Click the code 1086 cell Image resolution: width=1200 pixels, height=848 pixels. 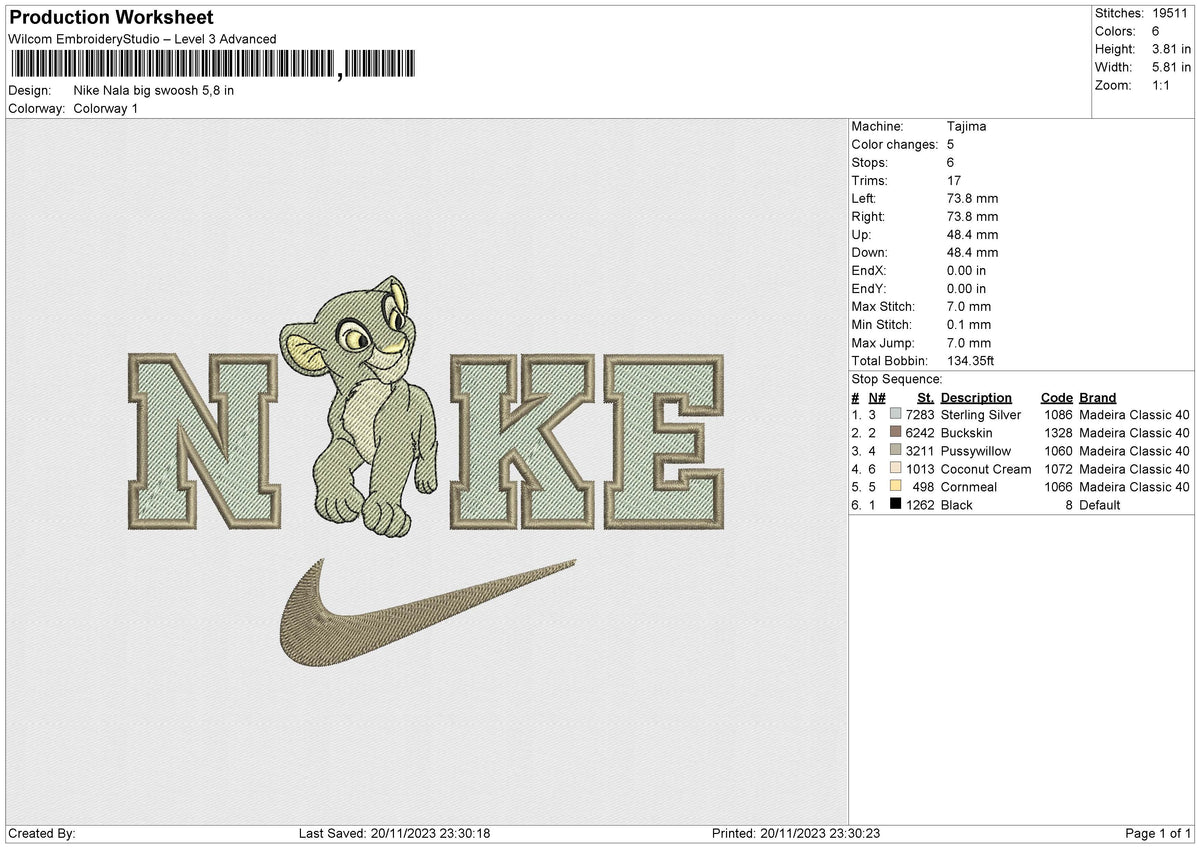pos(1059,414)
